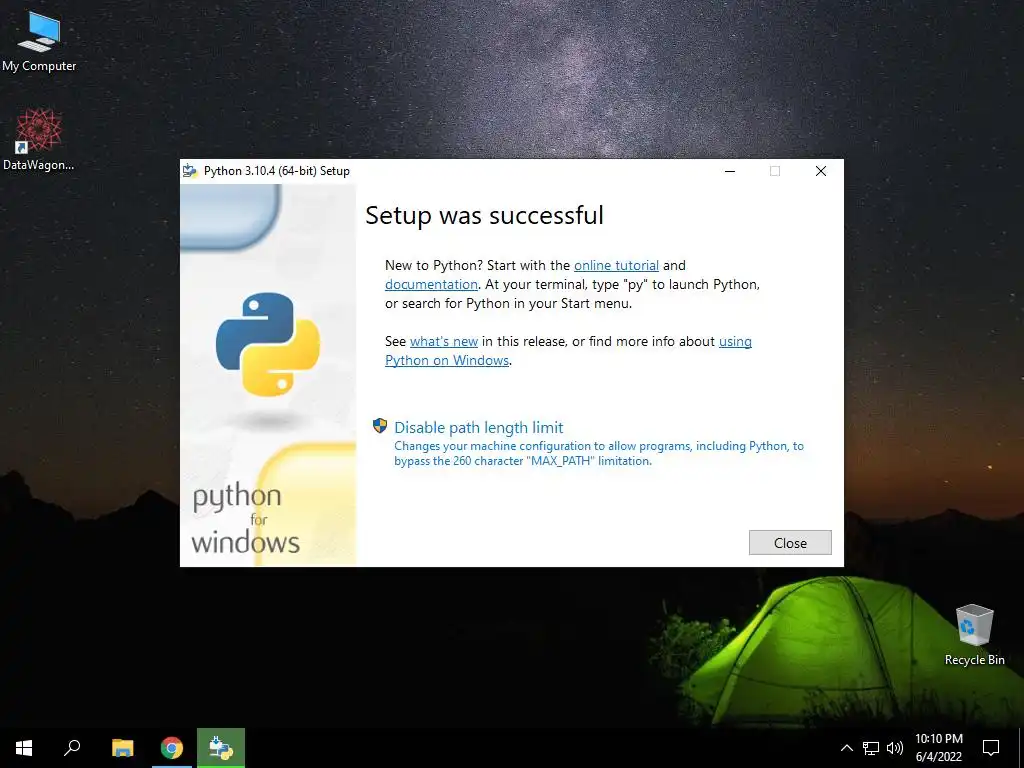Close the Python Setup window via X
The image size is (1024, 768).
pyautogui.click(x=821, y=171)
